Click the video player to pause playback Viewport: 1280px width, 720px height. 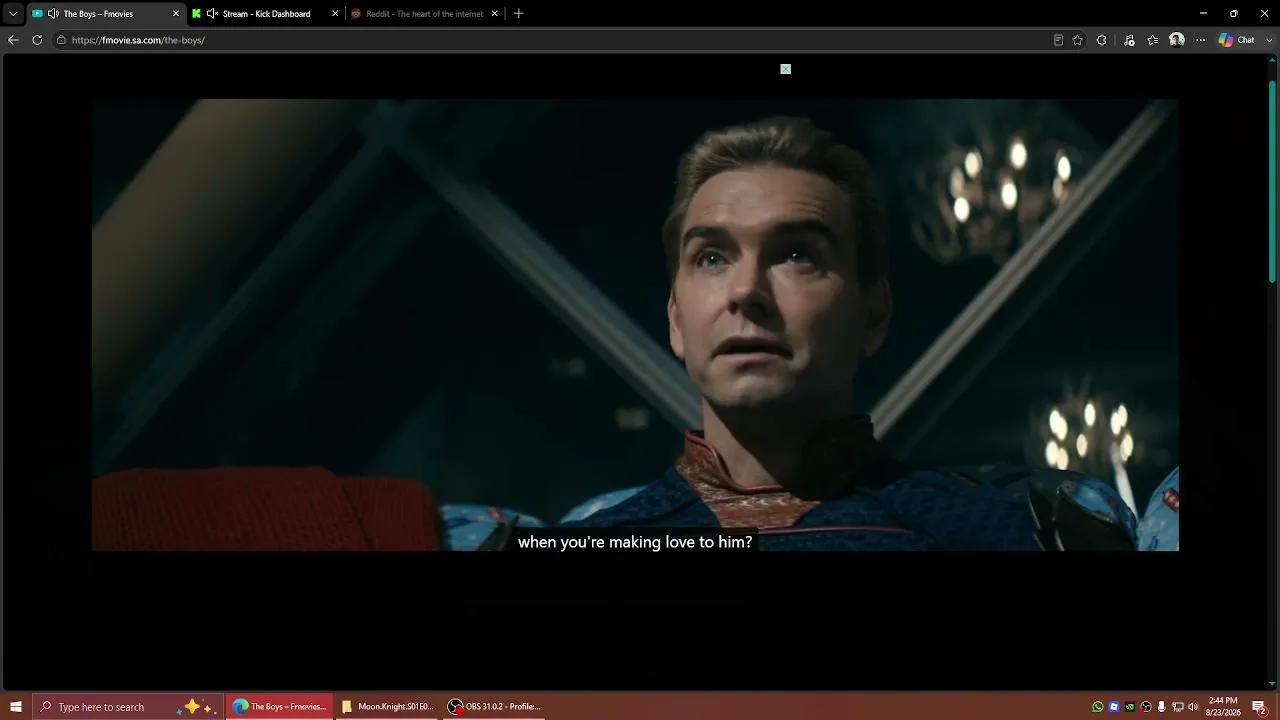[x=635, y=324]
